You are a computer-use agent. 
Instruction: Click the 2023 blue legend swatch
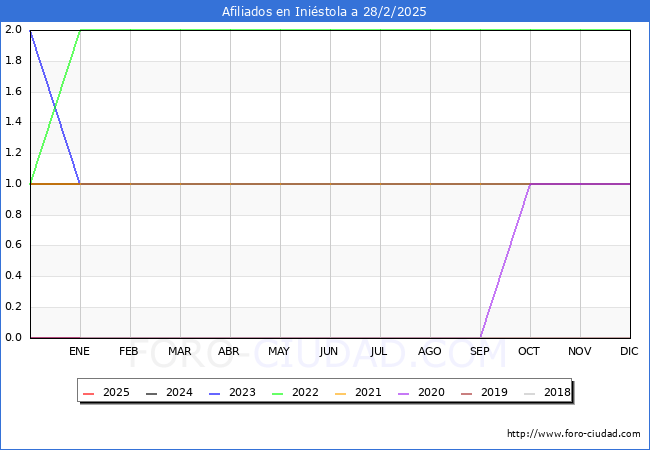[x=215, y=393]
